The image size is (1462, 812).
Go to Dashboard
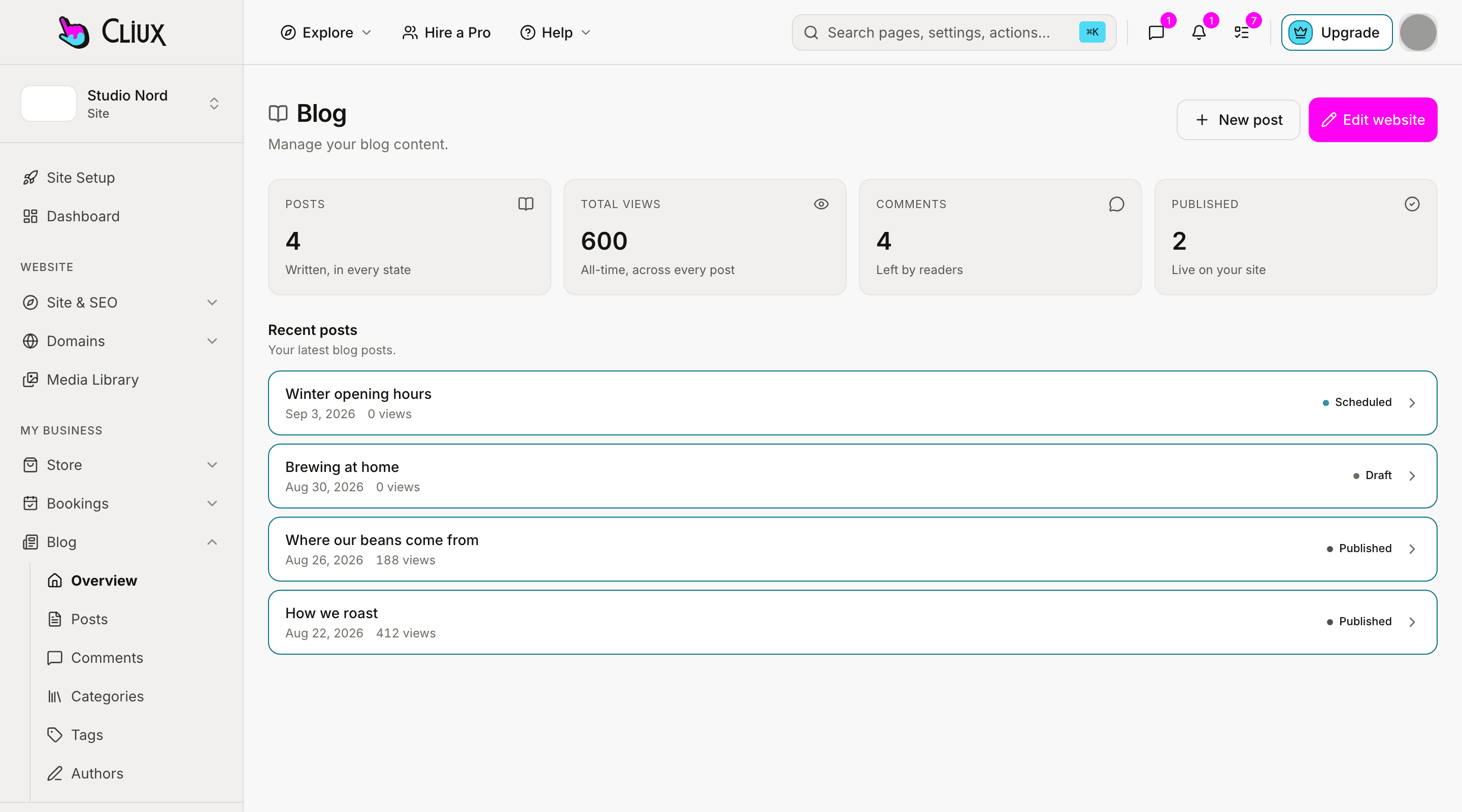tap(121, 216)
